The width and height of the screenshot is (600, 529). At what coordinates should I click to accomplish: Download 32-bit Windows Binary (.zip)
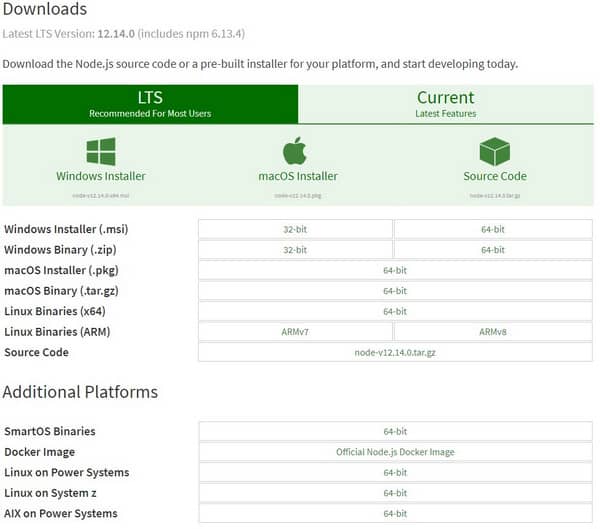coord(295,250)
